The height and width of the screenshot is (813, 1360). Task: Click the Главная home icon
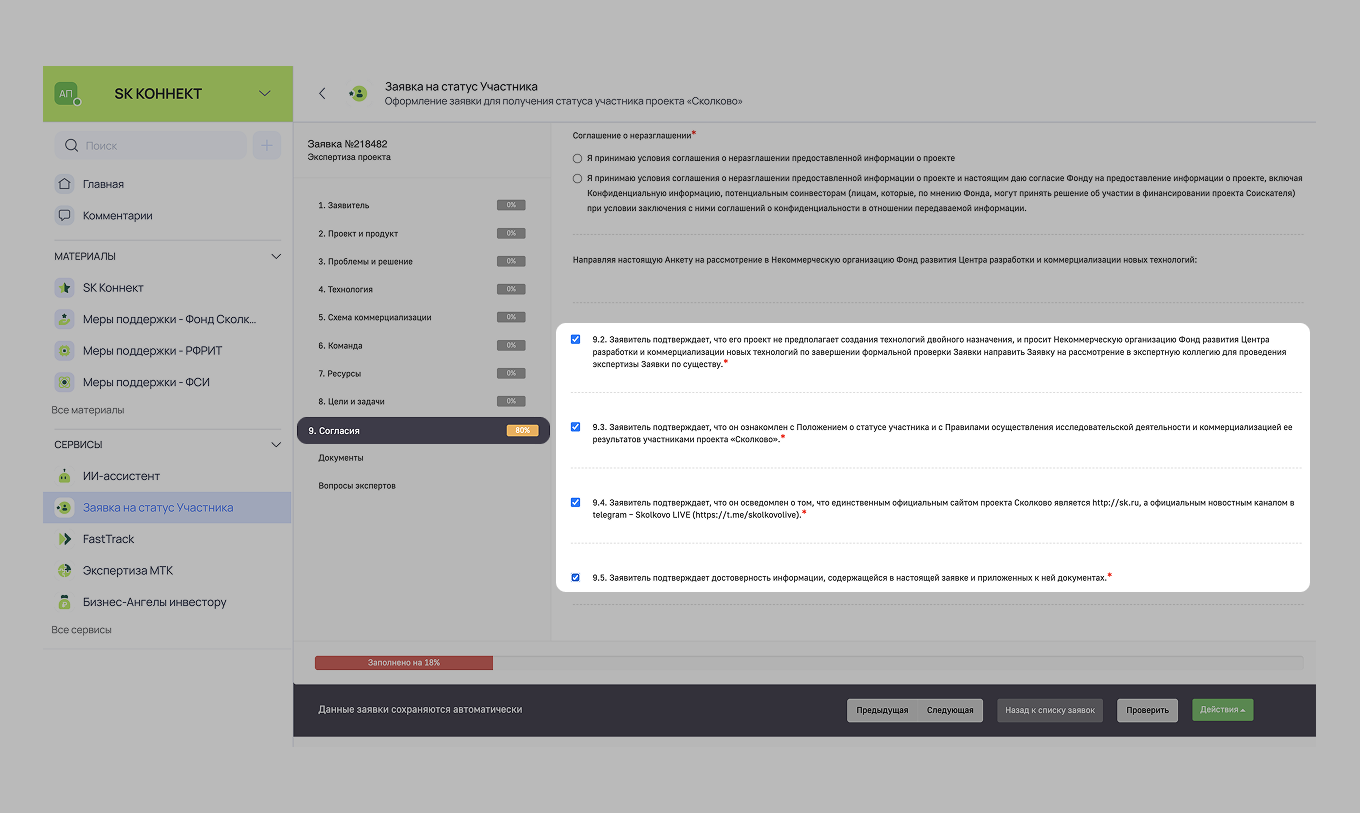(x=64, y=184)
